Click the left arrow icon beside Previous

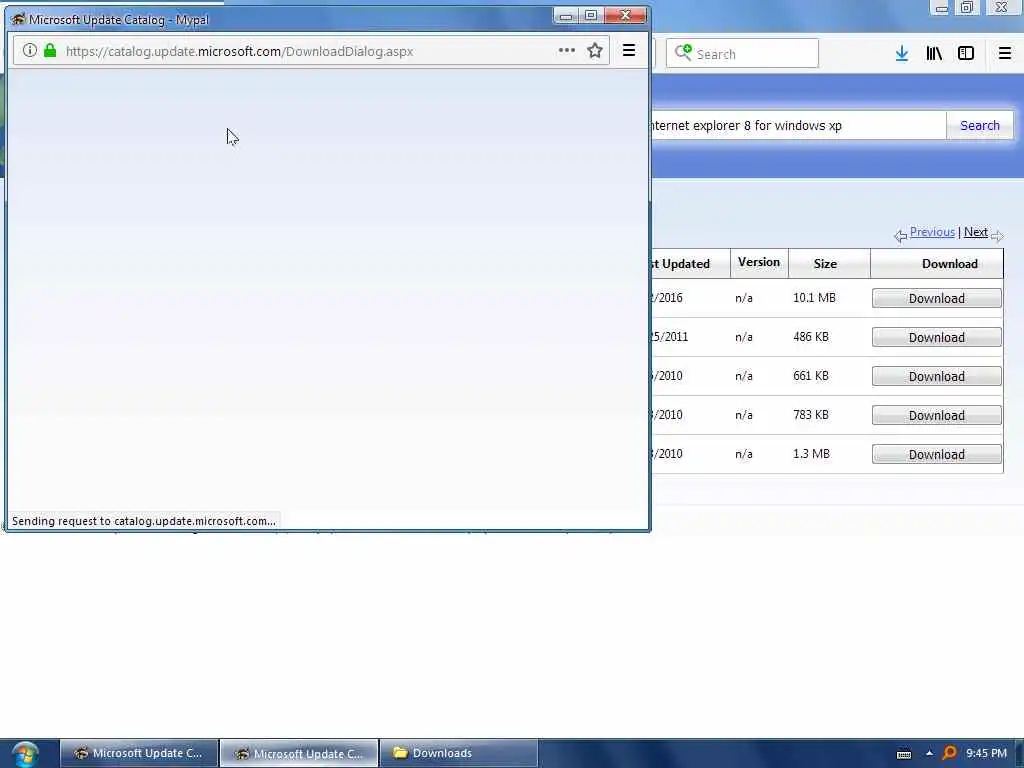(x=901, y=236)
